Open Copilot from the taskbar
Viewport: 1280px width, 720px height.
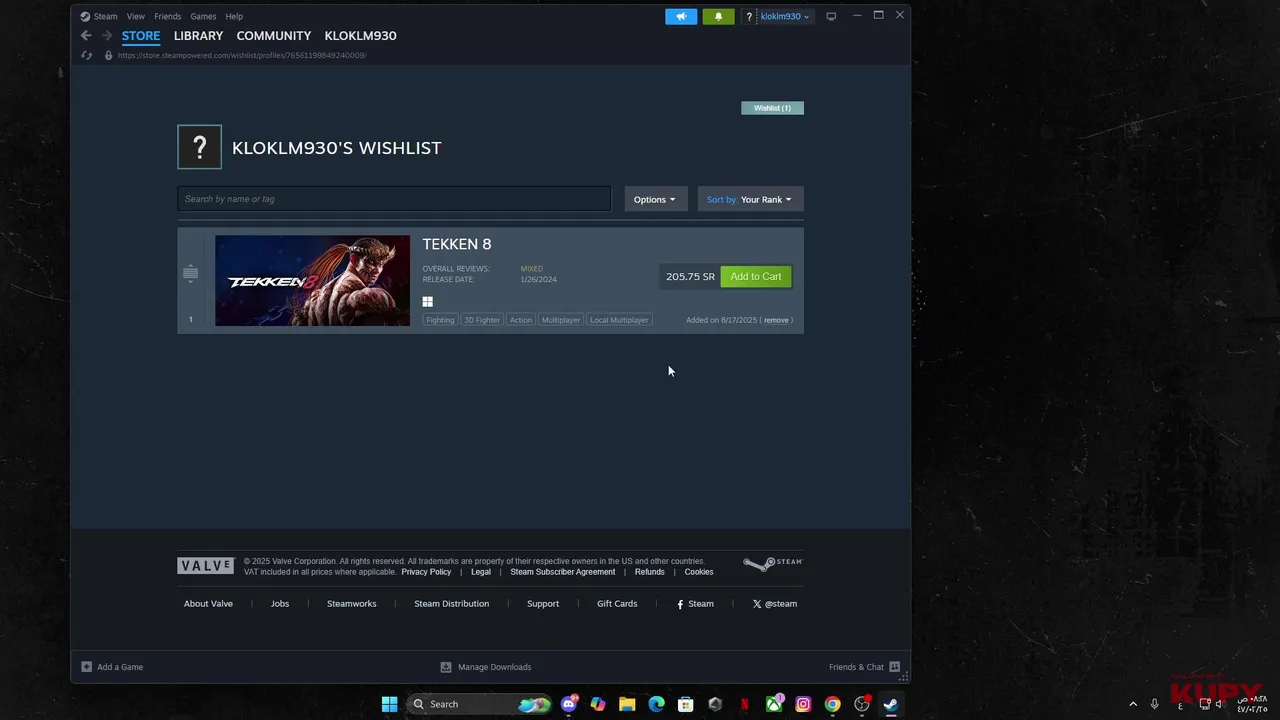pyautogui.click(x=598, y=704)
